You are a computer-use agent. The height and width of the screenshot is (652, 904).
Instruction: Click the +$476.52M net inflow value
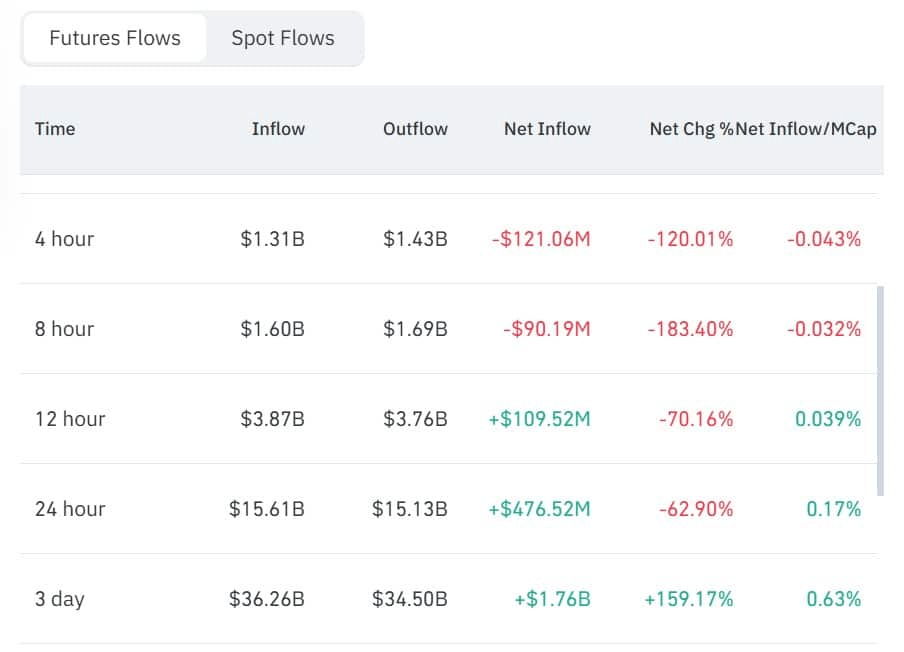tap(539, 509)
